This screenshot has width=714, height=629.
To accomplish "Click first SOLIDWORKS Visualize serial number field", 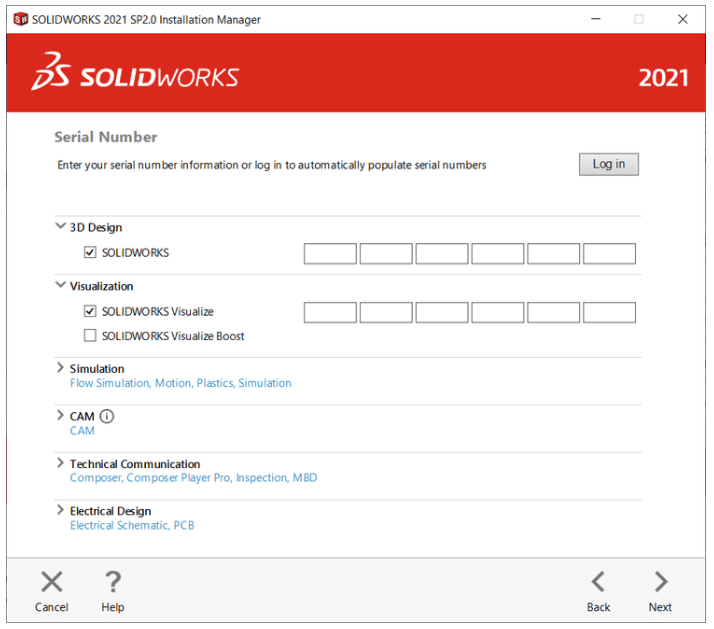I will (x=330, y=312).
